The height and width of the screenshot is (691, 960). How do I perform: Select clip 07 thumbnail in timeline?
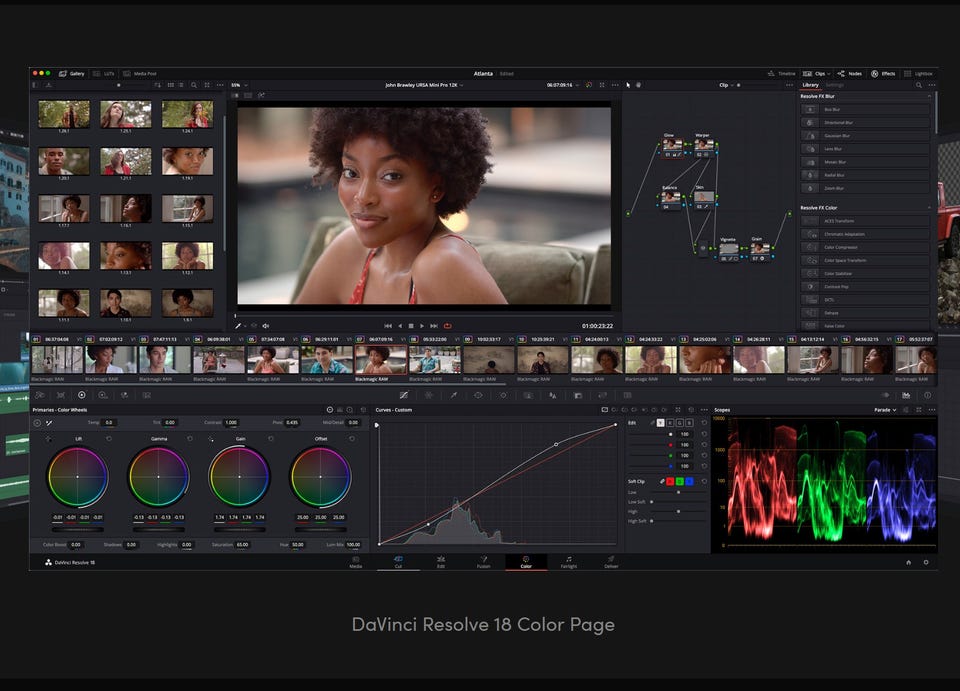click(x=381, y=359)
